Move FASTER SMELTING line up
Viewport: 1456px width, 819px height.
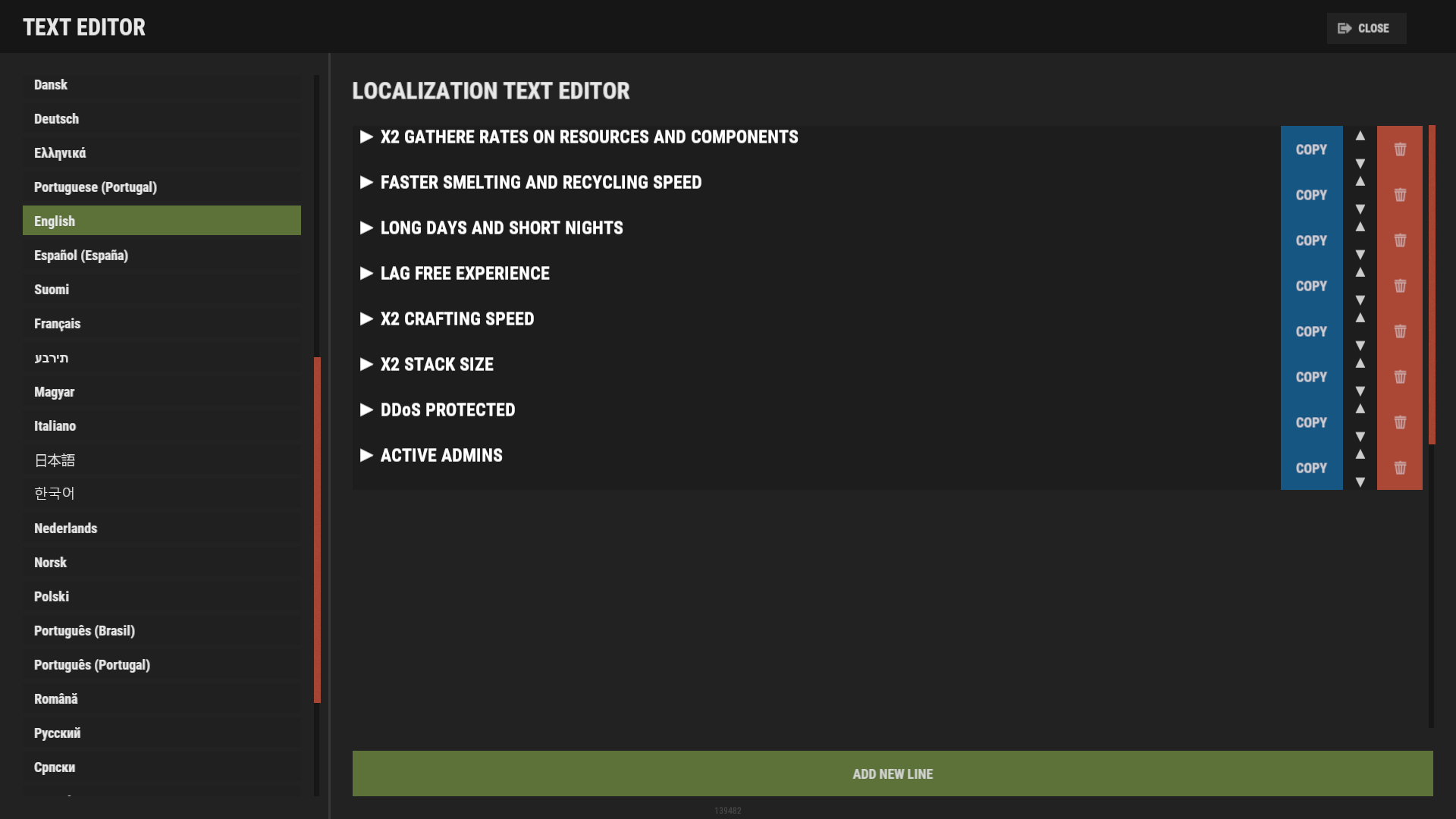(1360, 182)
